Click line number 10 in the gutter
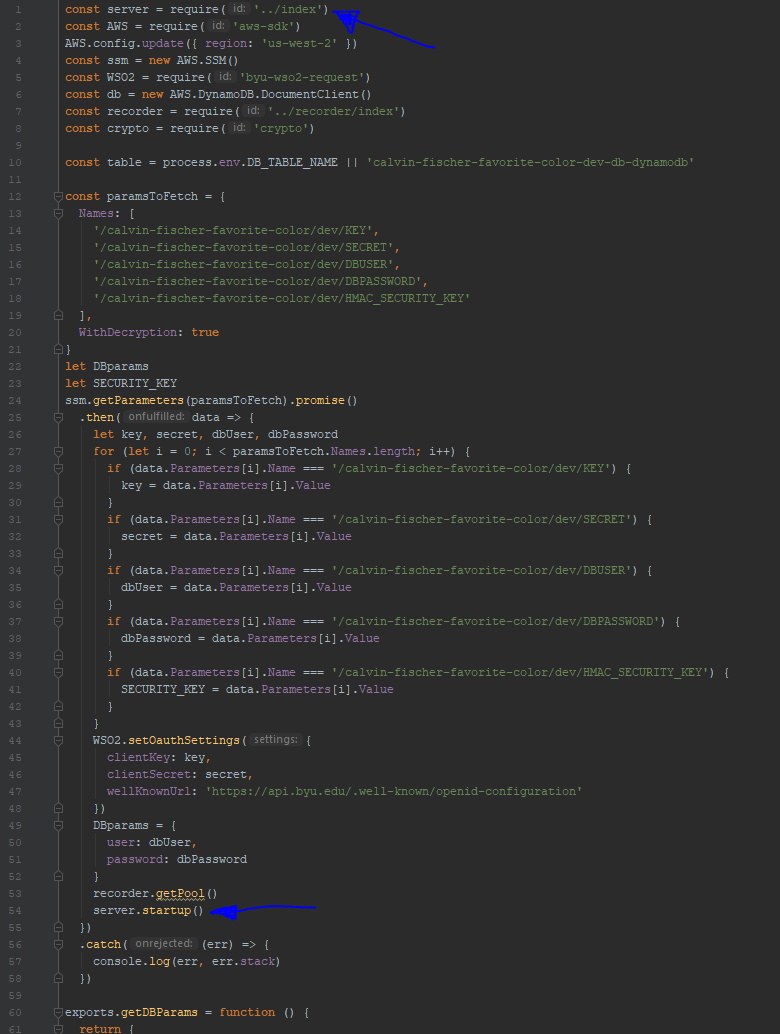Image resolution: width=780 pixels, height=1034 pixels. point(15,163)
